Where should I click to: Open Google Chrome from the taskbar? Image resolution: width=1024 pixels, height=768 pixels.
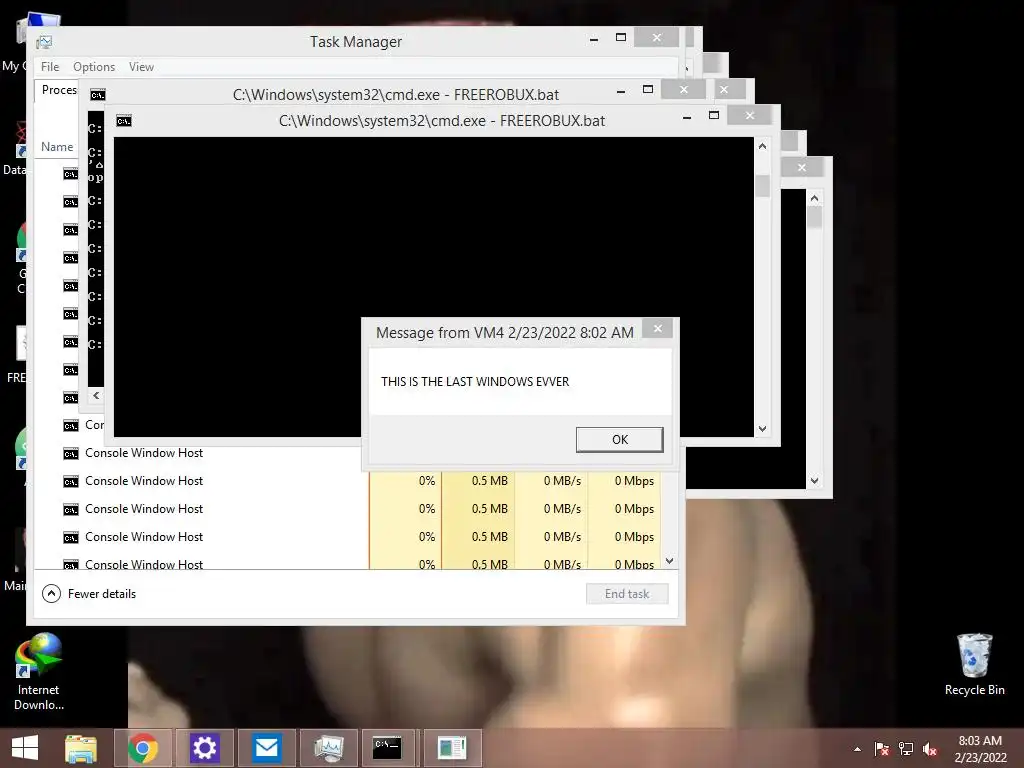143,748
